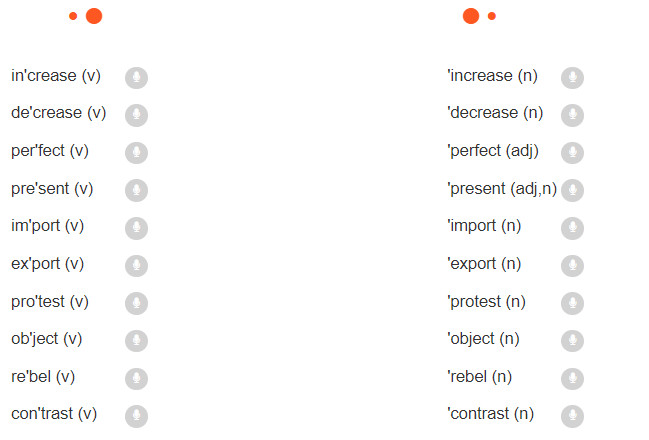Record pronunciation of re'bel (v)

[137, 378]
